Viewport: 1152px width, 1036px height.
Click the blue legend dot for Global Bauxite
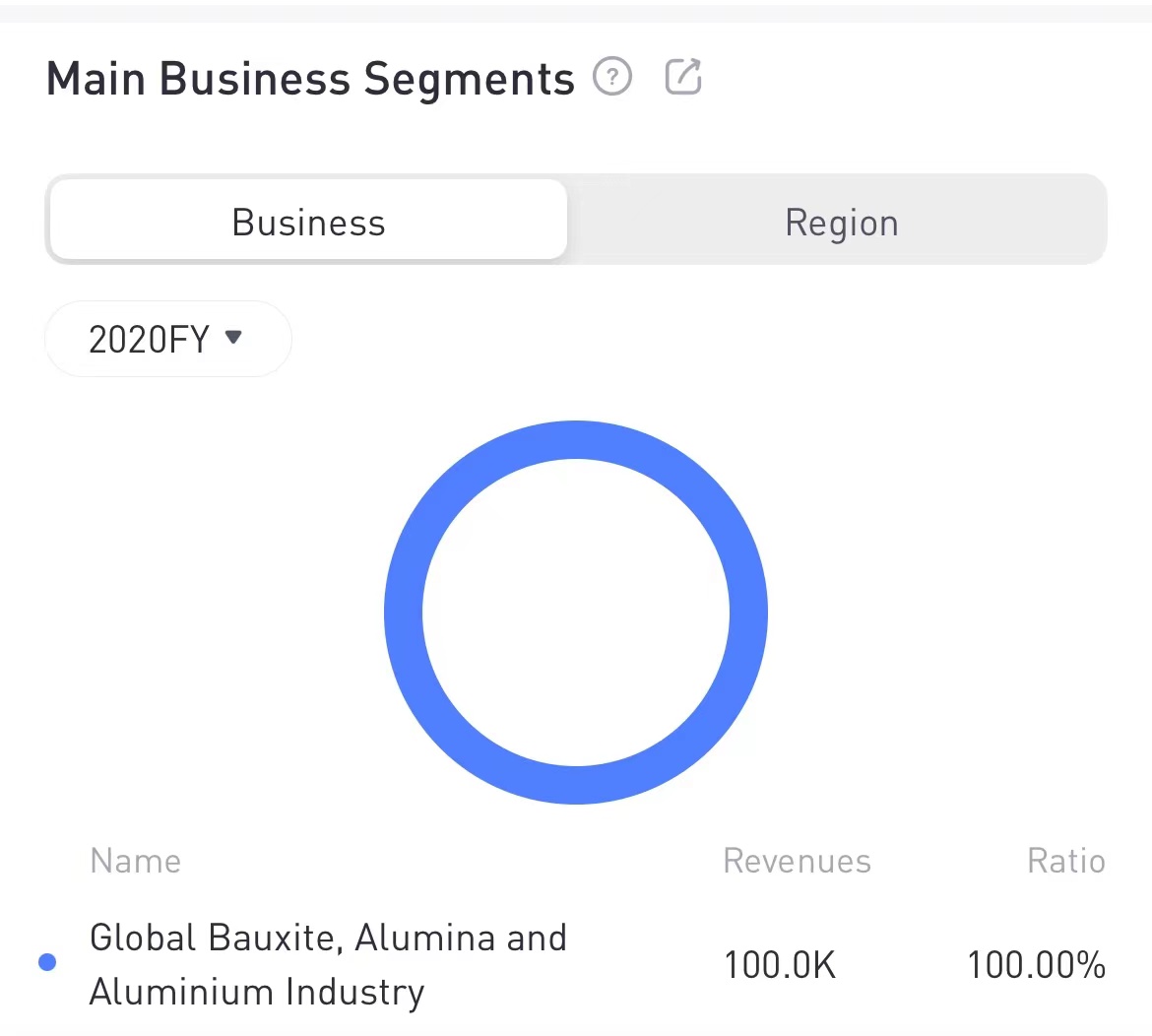pos(46,962)
